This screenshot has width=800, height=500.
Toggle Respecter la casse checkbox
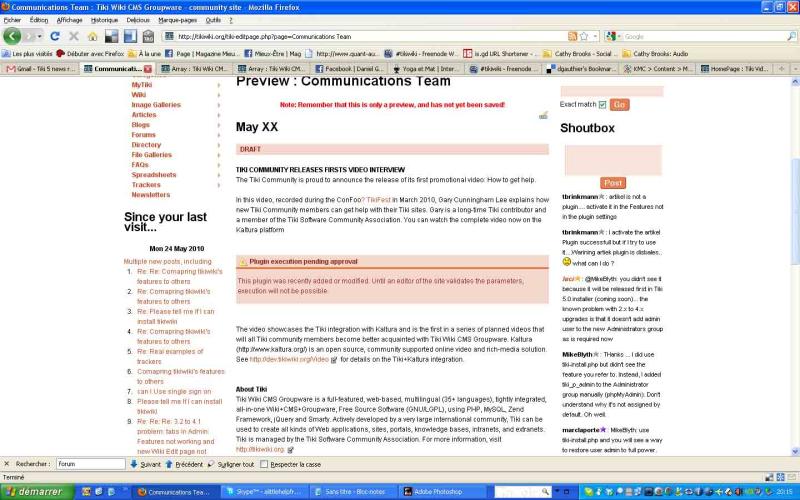[x=264, y=464]
